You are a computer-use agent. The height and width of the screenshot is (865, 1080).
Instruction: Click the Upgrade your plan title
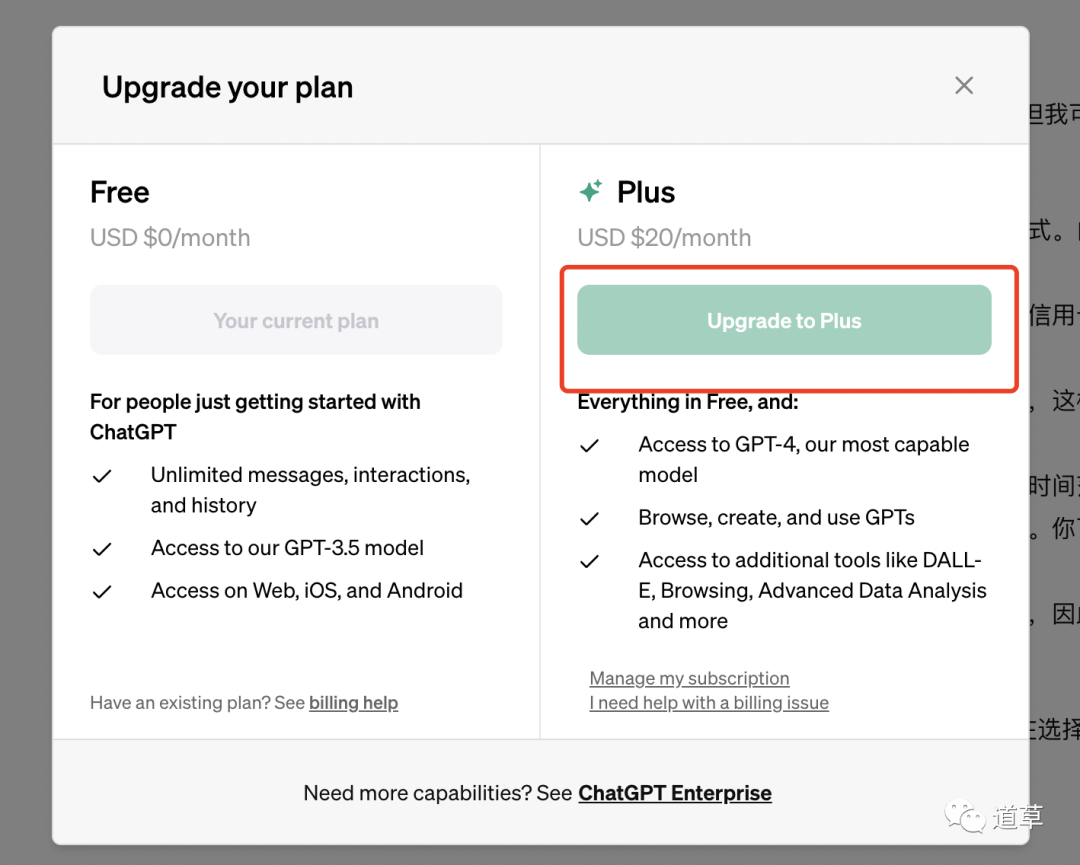227,87
